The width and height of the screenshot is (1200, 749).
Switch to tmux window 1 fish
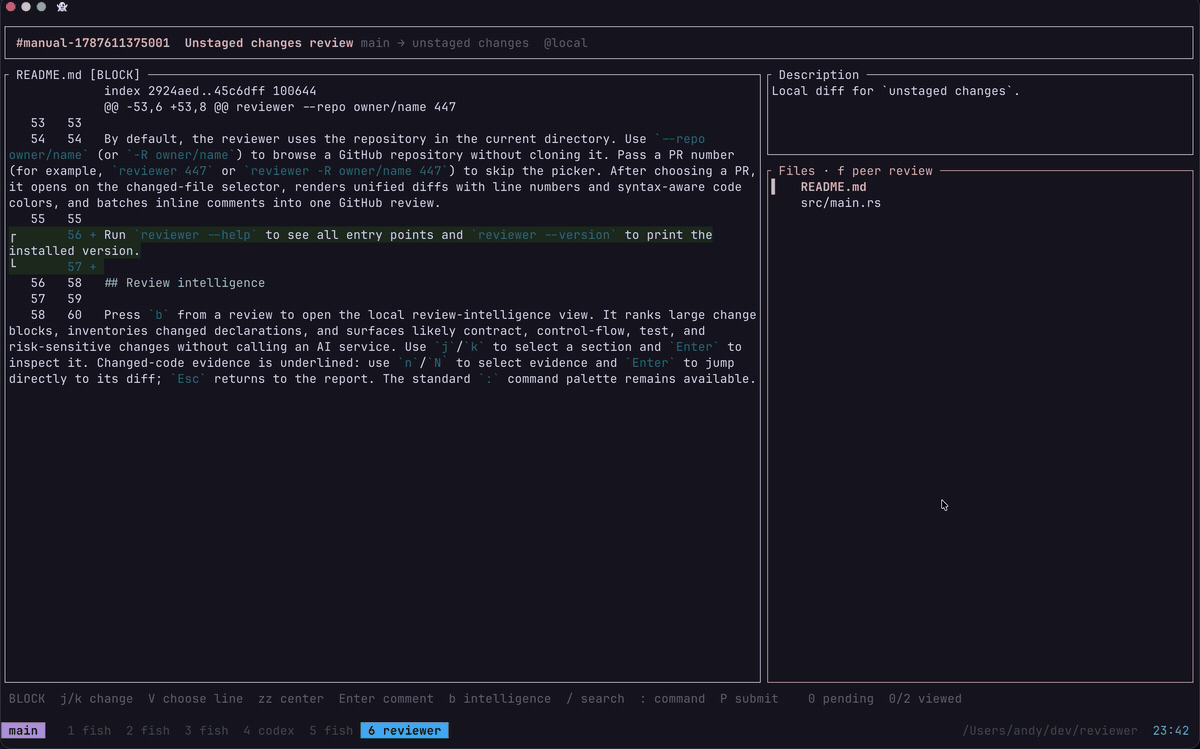click(x=89, y=731)
